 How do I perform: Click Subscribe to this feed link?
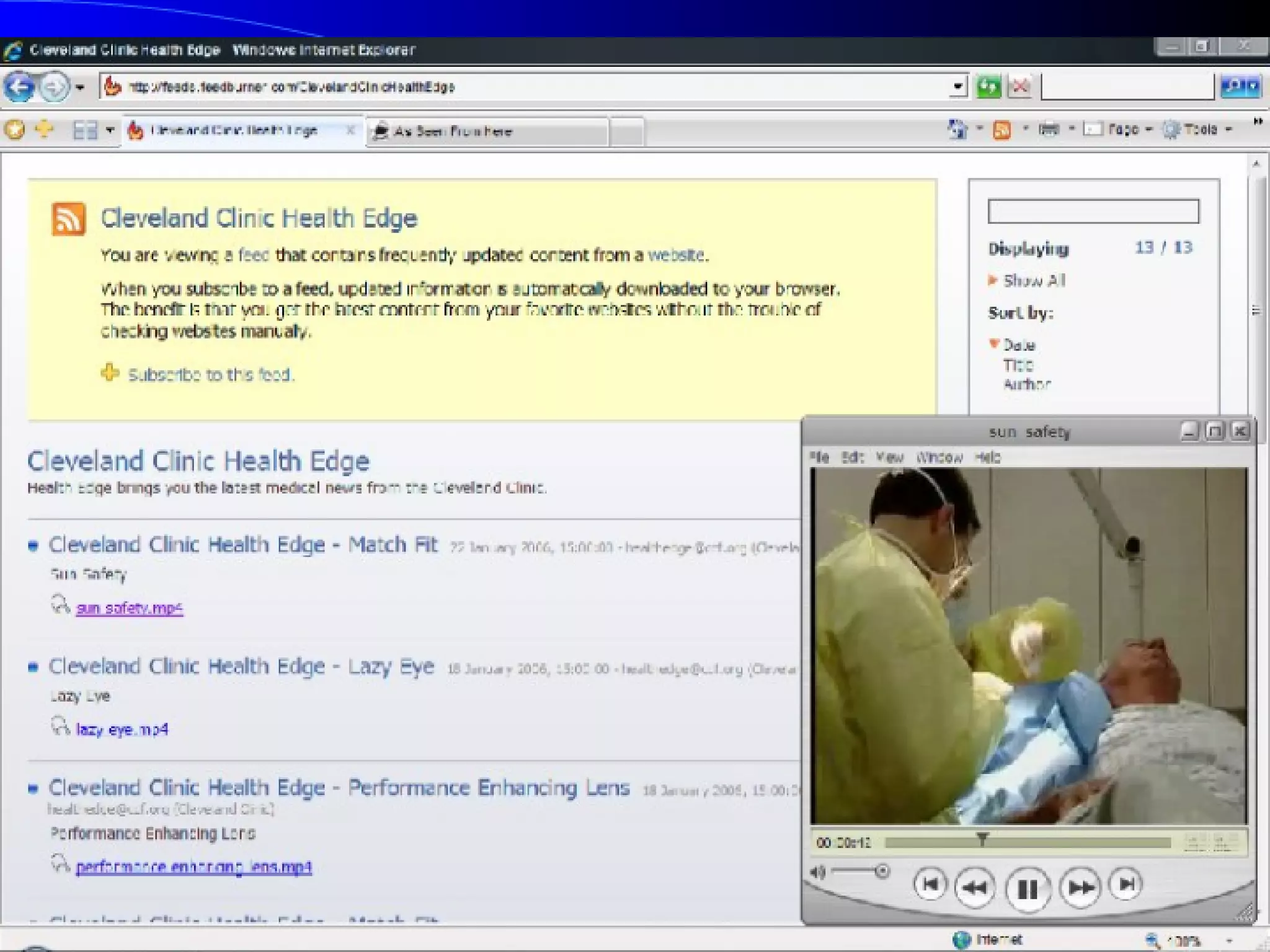210,375
